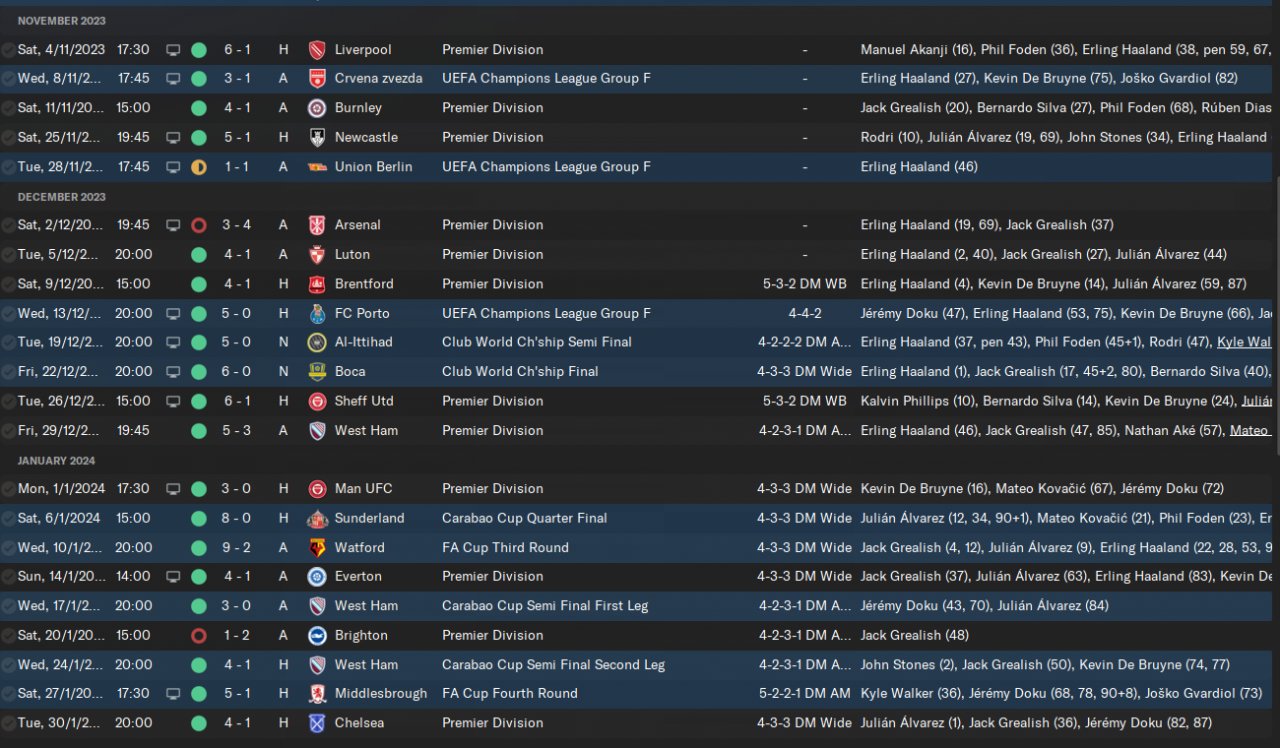Open the Crvena zvezda club link

click(378, 78)
